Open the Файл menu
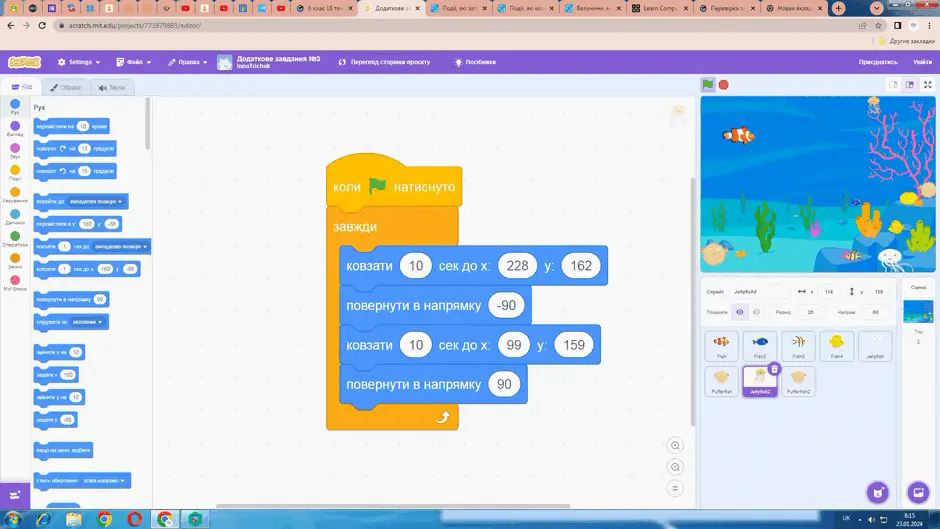Image resolution: width=940 pixels, height=529 pixels. tap(134, 62)
